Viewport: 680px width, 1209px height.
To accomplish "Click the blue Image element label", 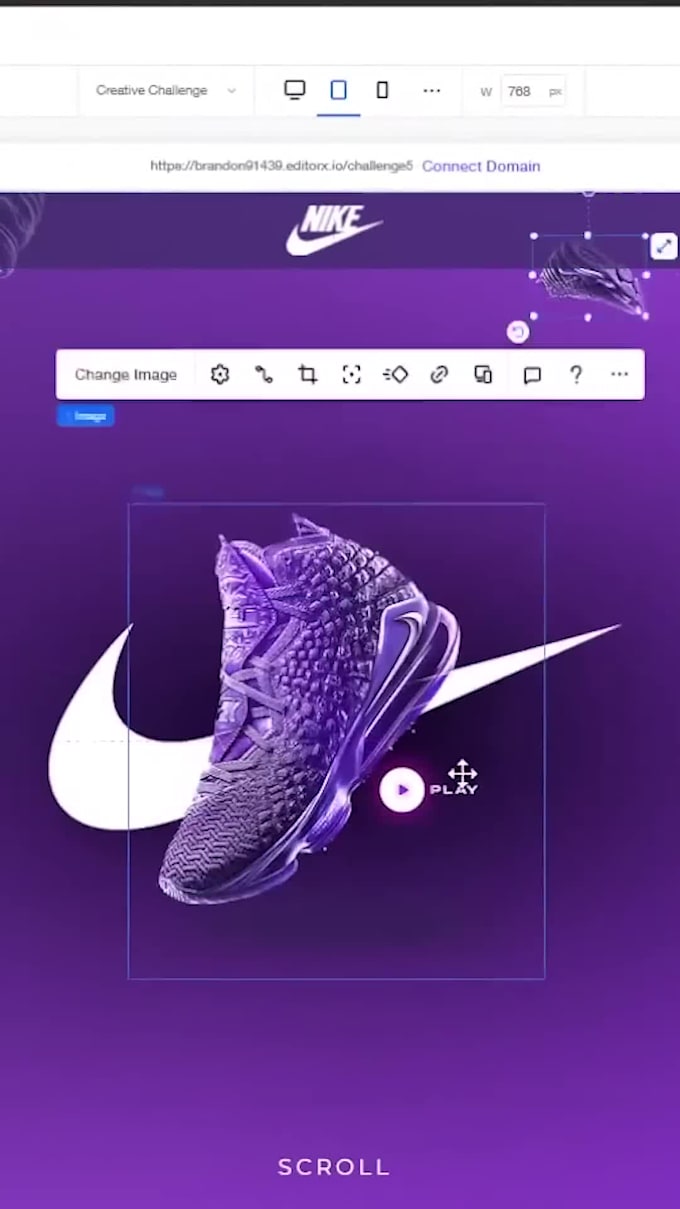I will pyautogui.click(x=86, y=416).
